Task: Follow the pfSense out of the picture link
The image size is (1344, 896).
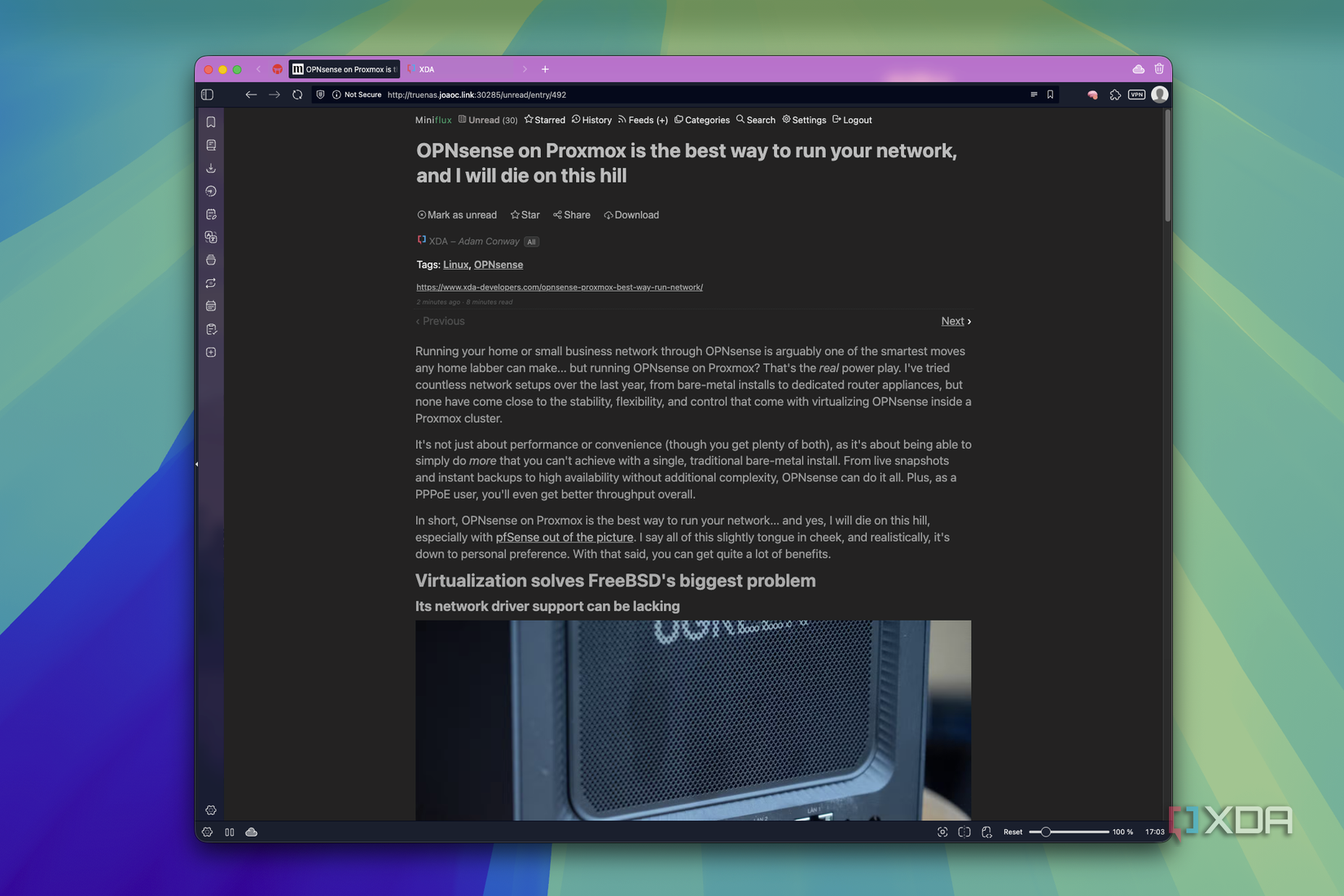Action: coord(564,537)
